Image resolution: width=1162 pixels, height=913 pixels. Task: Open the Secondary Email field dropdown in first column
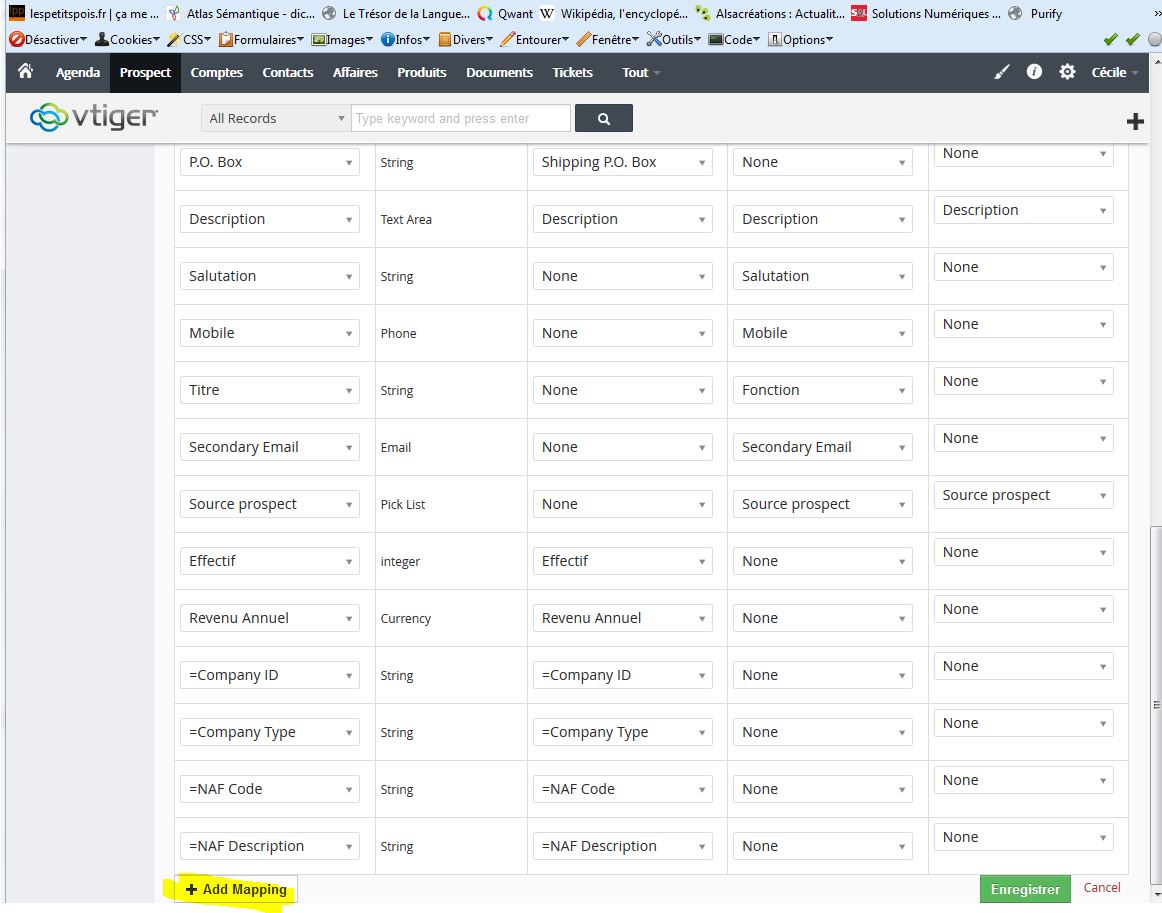pyautogui.click(x=269, y=447)
